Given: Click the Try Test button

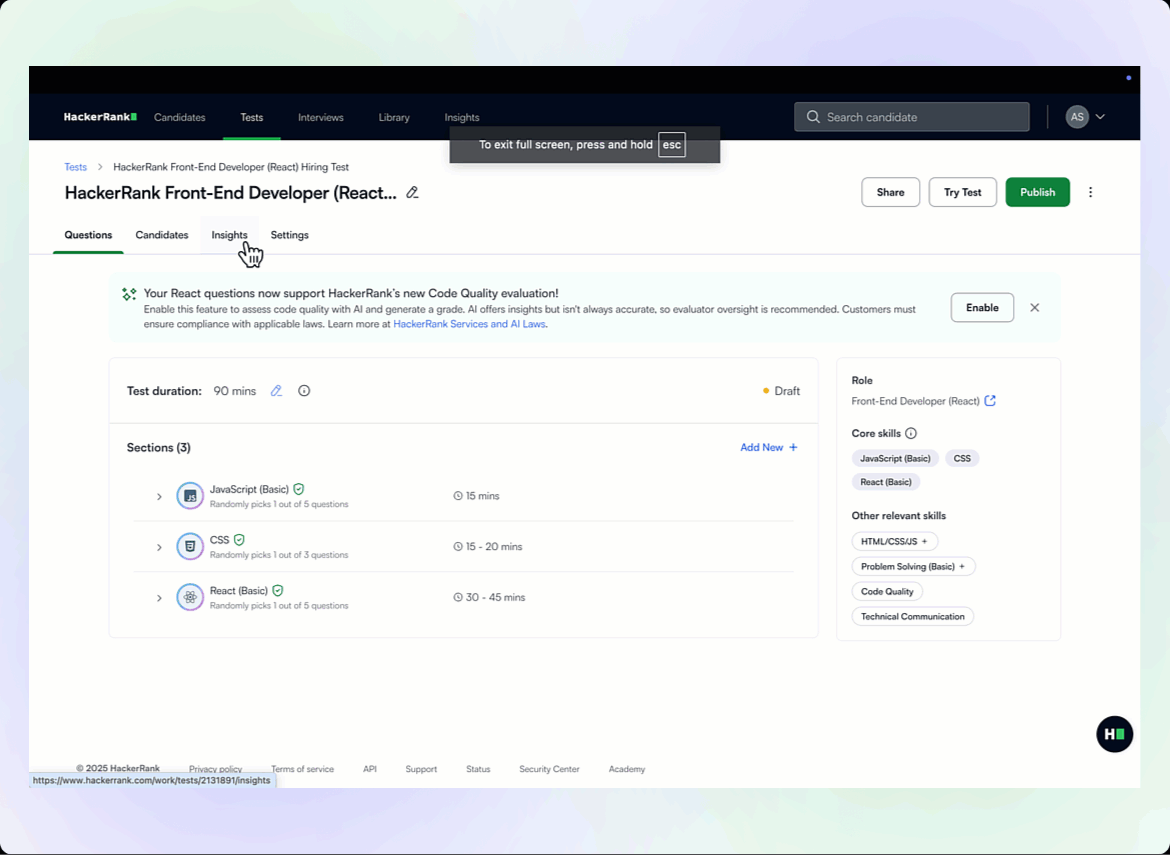Looking at the screenshot, I should coord(962,192).
